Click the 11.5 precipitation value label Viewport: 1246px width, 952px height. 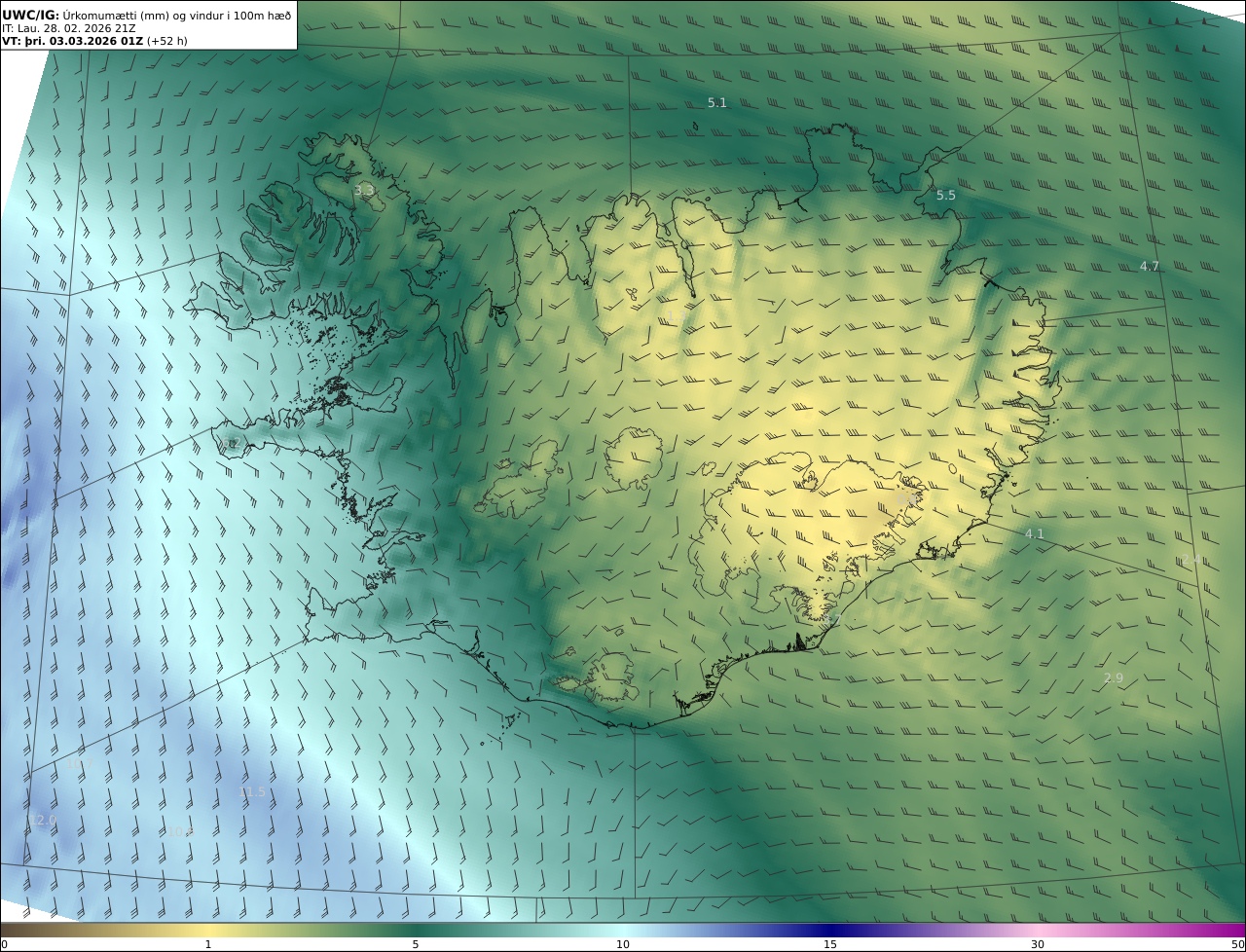(x=252, y=792)
